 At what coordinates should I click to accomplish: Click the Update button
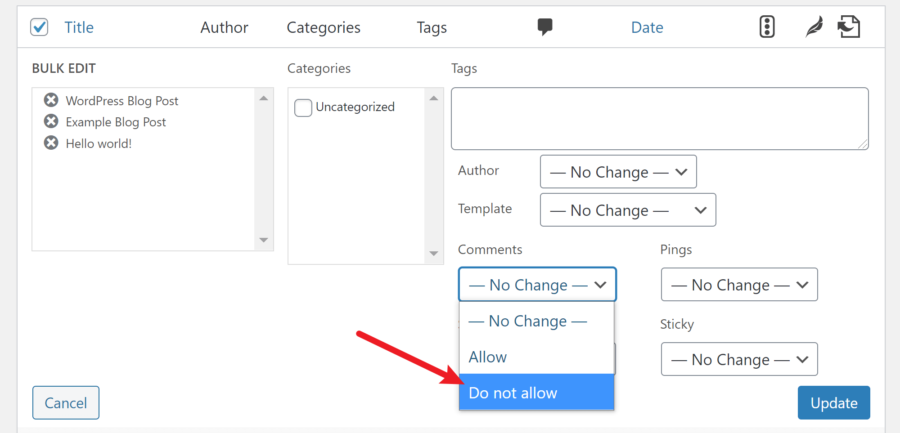pos(833,403)
